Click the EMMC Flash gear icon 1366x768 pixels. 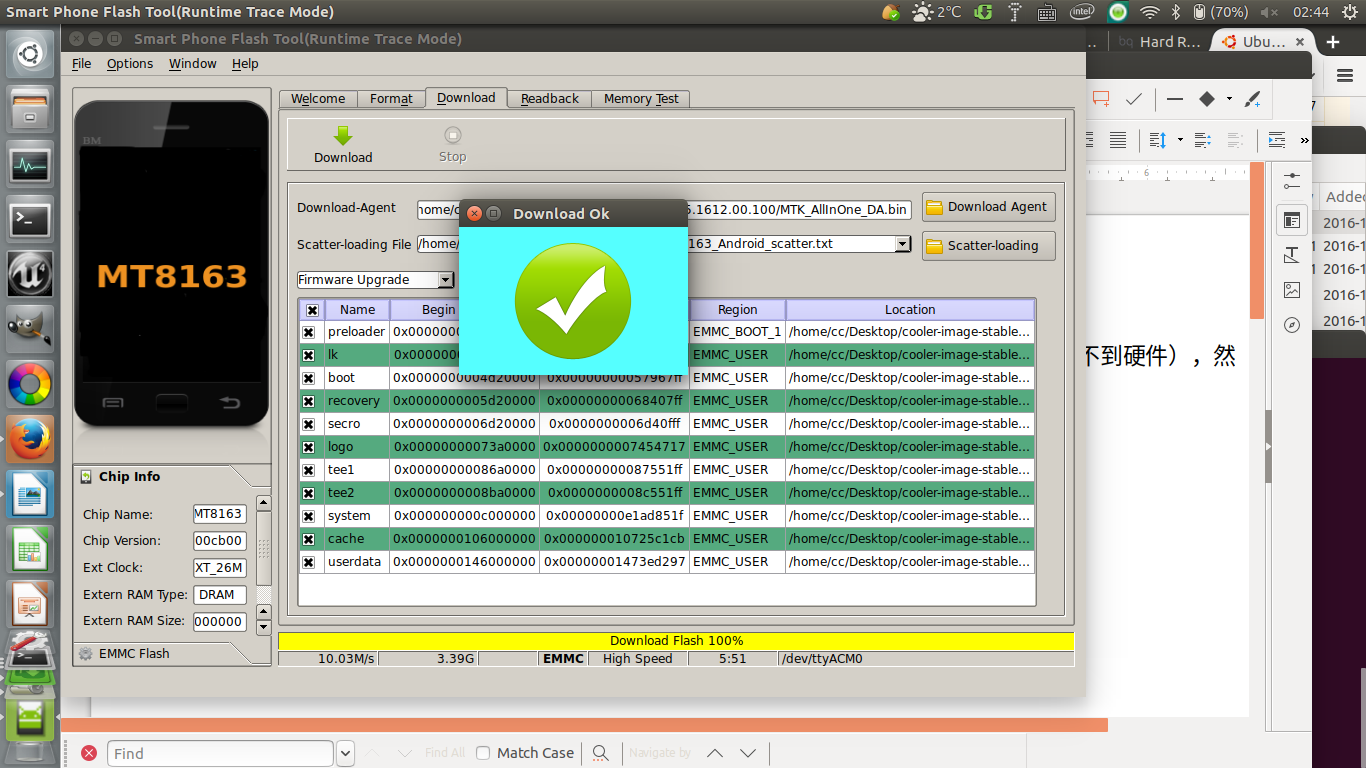86,654
